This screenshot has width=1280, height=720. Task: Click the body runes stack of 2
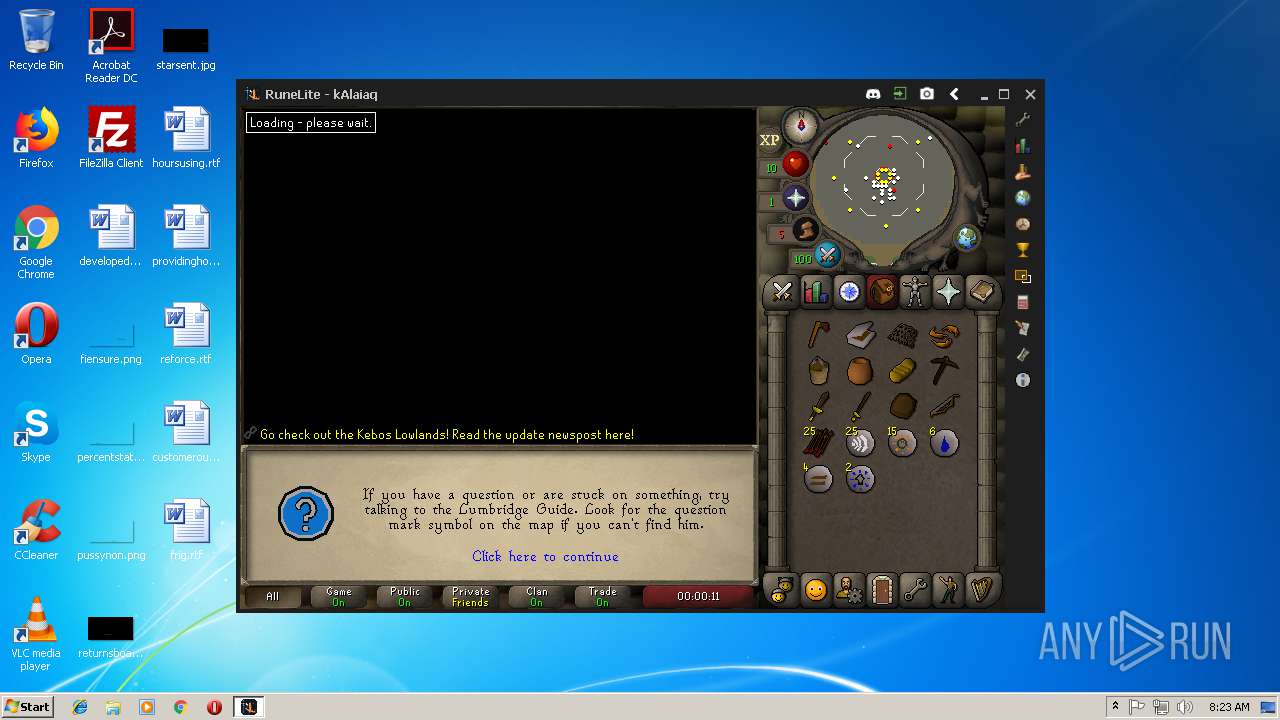(x=861, y=478)
